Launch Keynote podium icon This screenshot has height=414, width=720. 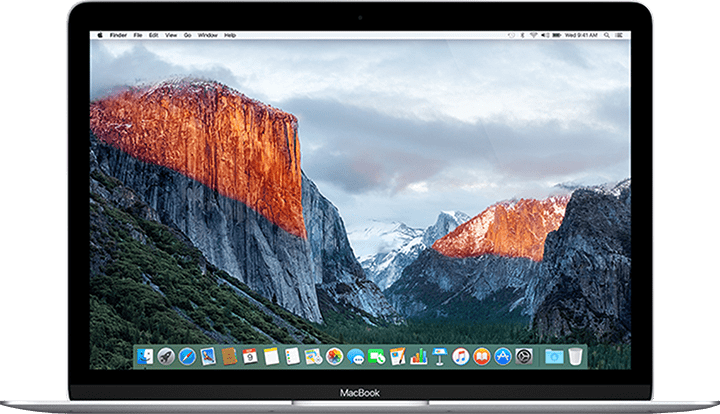click(x=439, y=356)
